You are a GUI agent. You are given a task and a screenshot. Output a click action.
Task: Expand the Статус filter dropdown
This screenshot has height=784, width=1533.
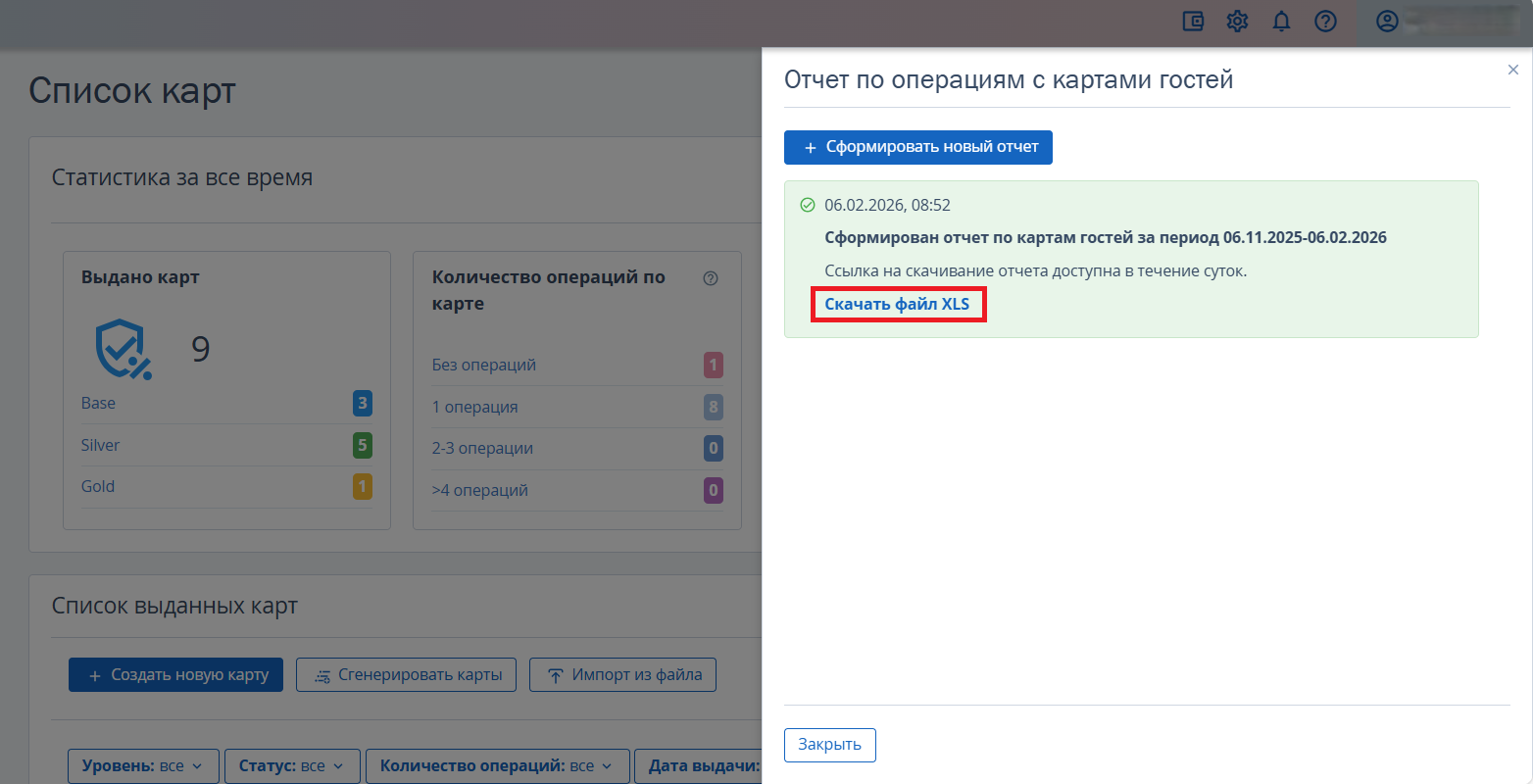pyautogui.click(x=292, y=766)
